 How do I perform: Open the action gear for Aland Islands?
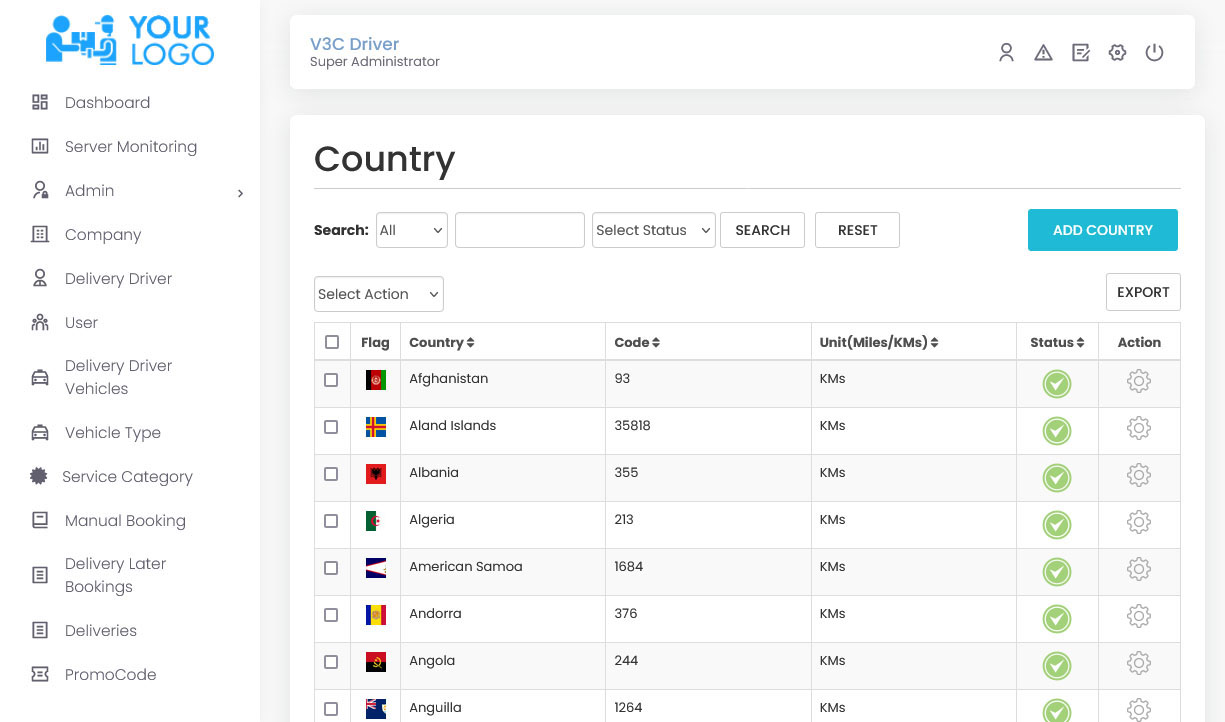click(1139, 428)
